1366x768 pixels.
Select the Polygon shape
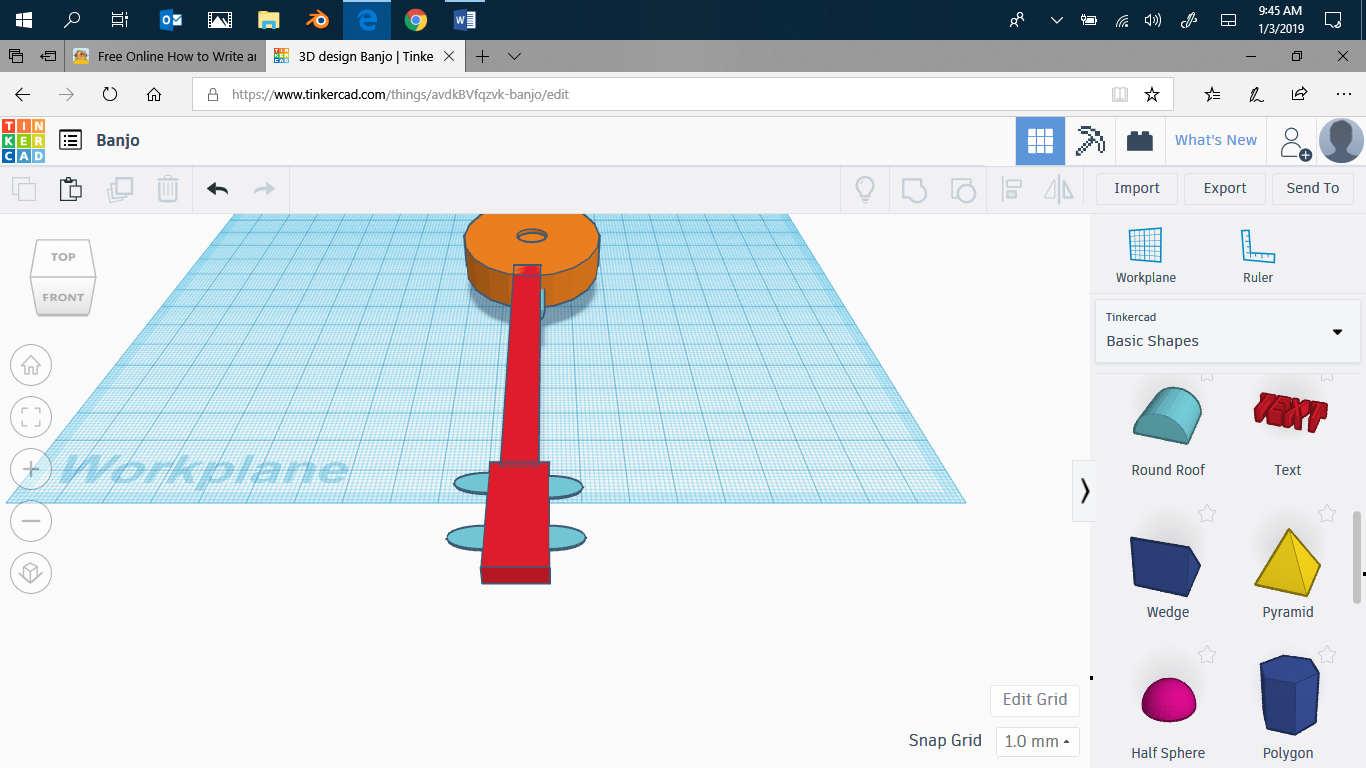pos(1288,708)
